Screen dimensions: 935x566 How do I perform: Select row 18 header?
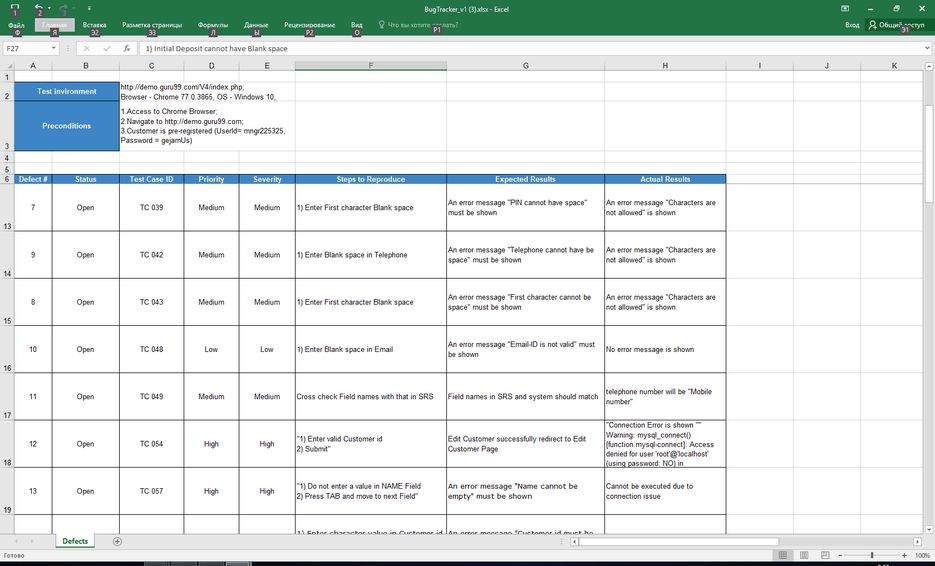tap(7, 444)
